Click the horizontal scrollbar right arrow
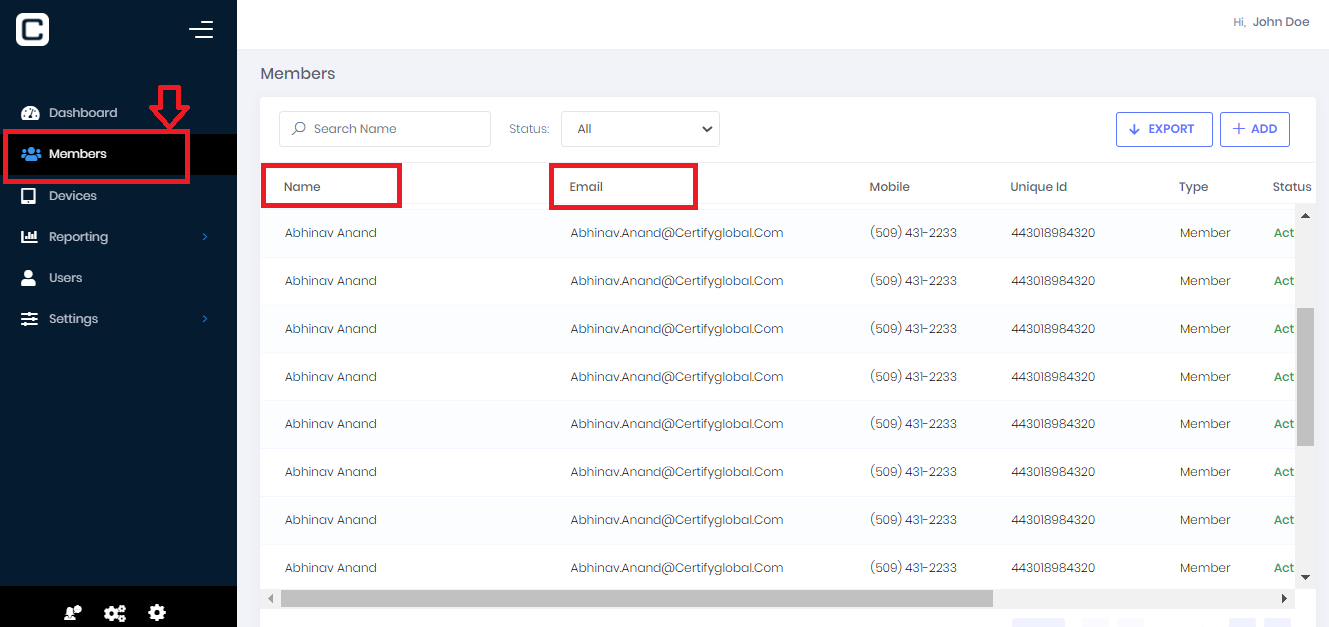 pos(1284,598)
